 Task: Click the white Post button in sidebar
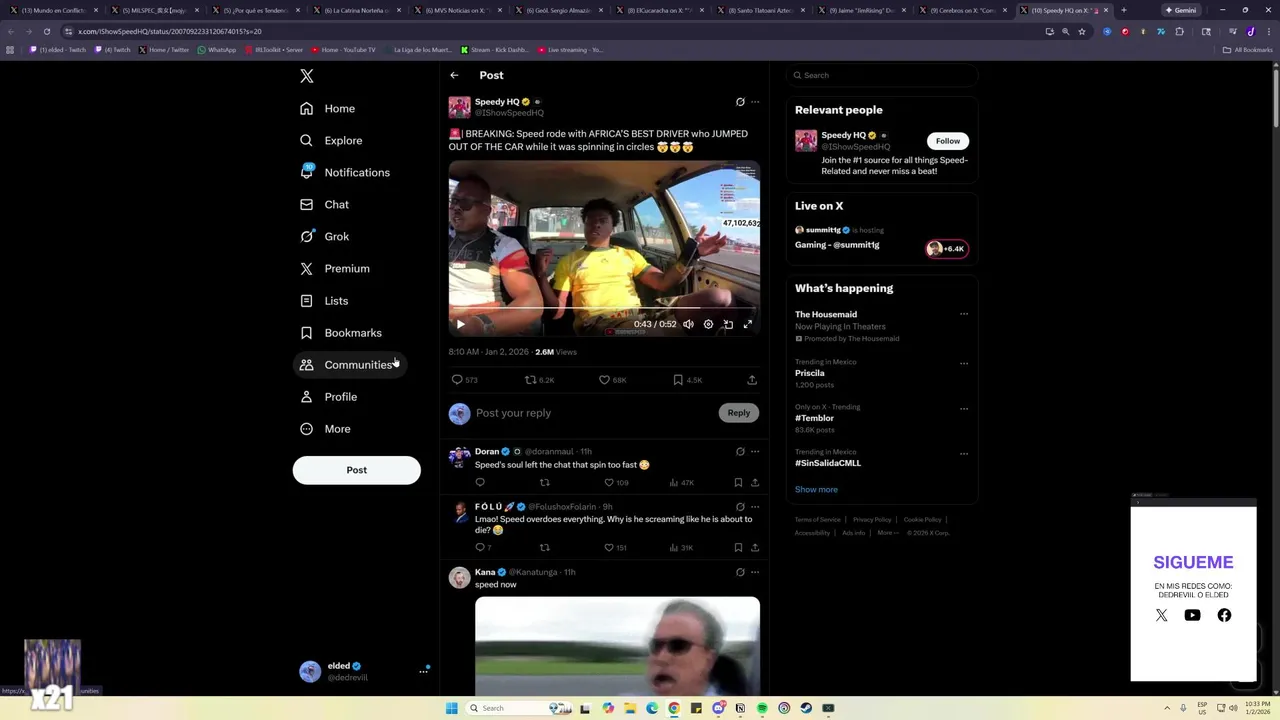tap(356, 470)
